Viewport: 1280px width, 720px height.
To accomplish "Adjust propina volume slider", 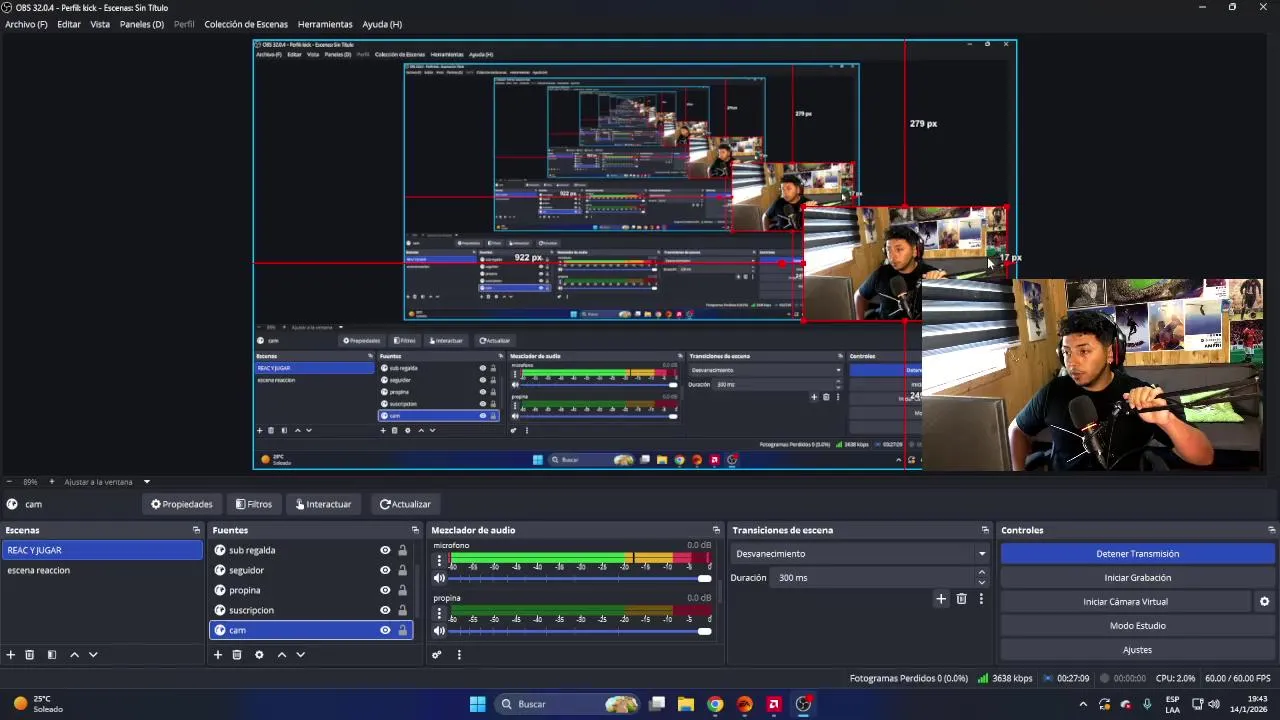I will tap(580, 631).
